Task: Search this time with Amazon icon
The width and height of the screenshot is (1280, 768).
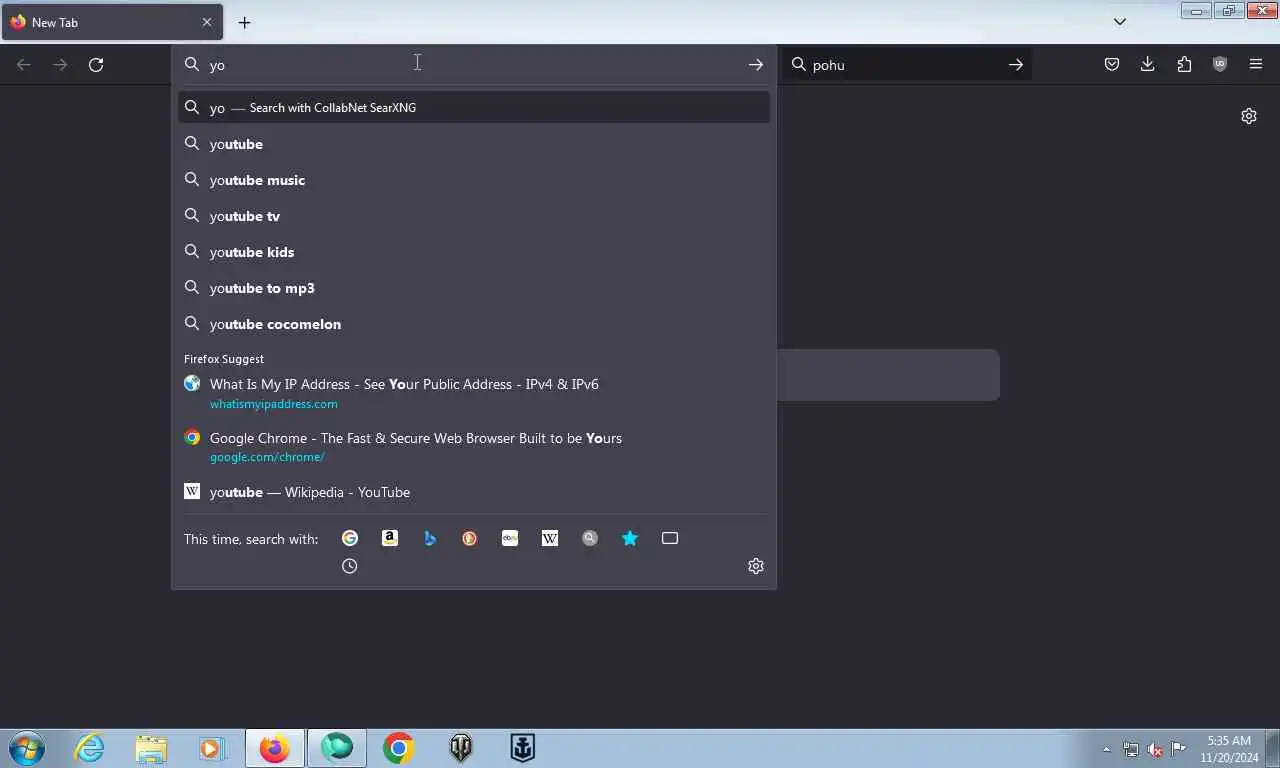Action: 390,538
